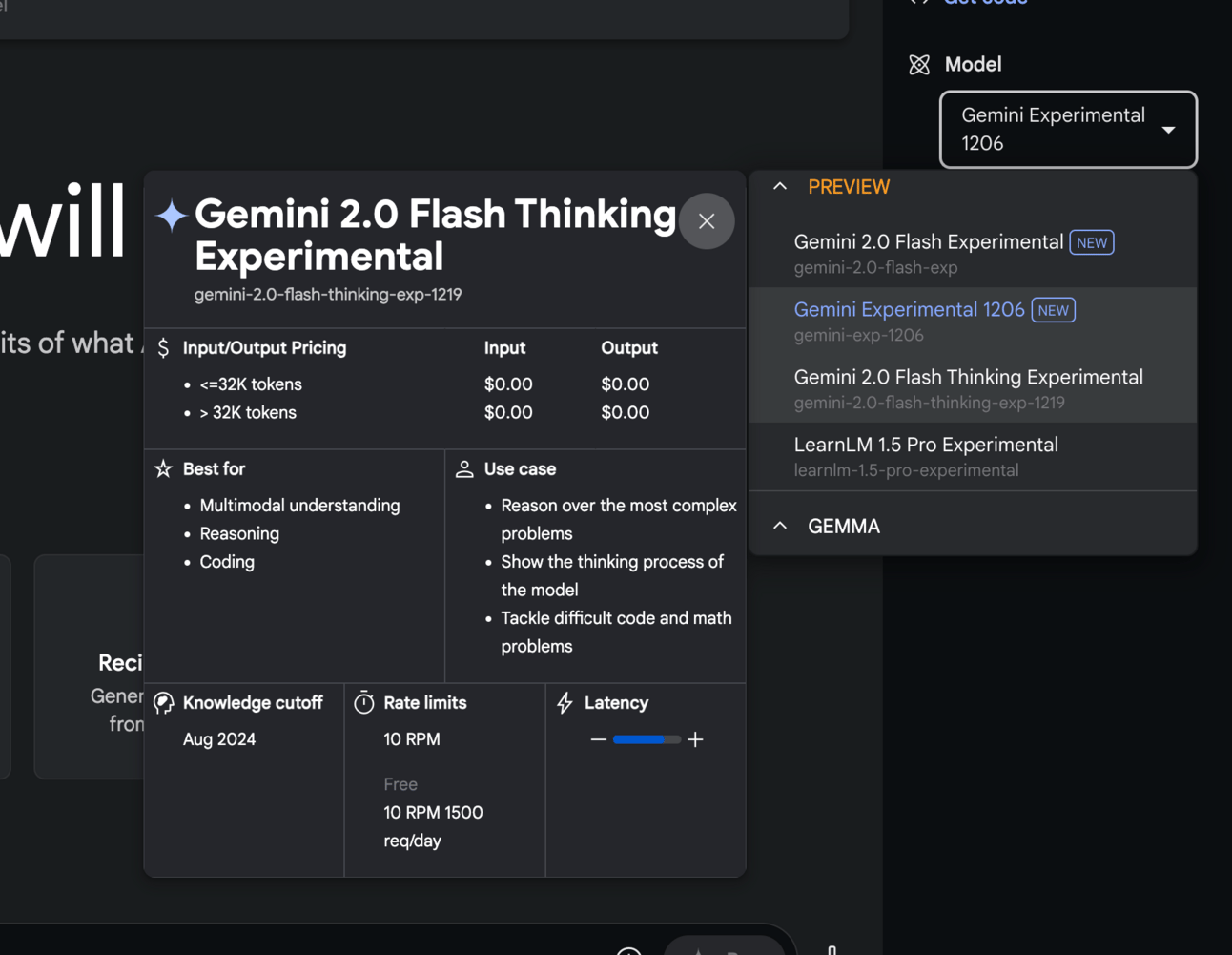Viewport: 1232px width, 955px height.
Task: Click the gemini-2.0-flash-exp ID in the list
Action: pos(875,268)
